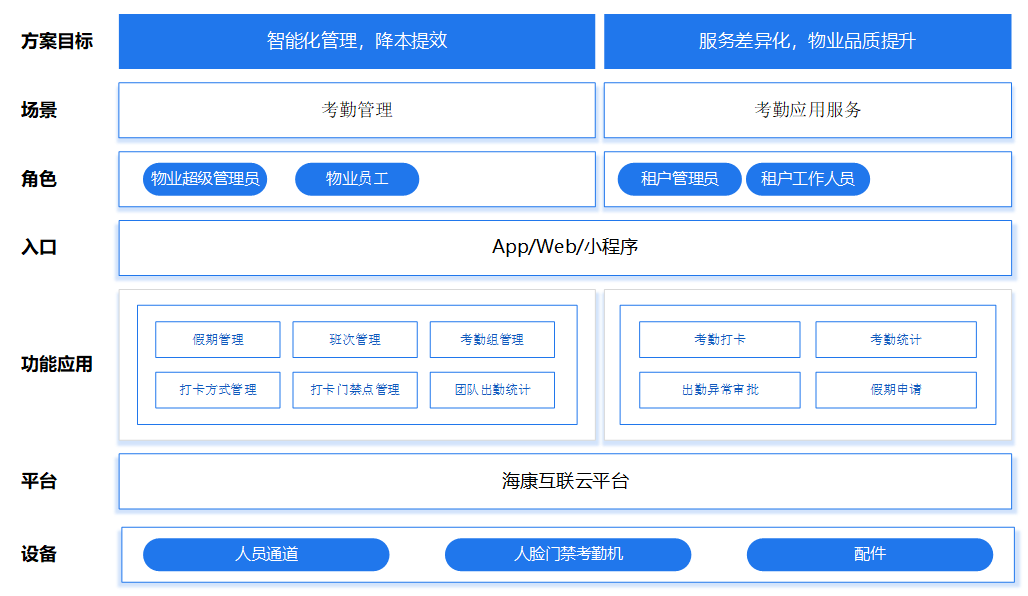Open the 打卡方式管理 function box

218,390
